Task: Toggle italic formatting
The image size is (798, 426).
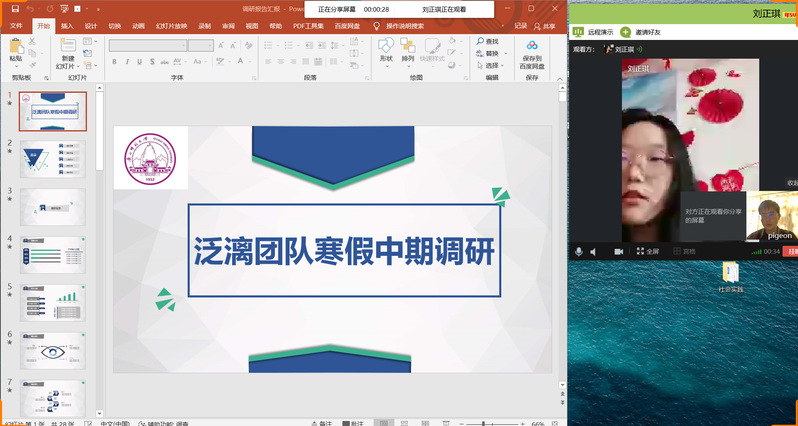Action: point(127,62)
